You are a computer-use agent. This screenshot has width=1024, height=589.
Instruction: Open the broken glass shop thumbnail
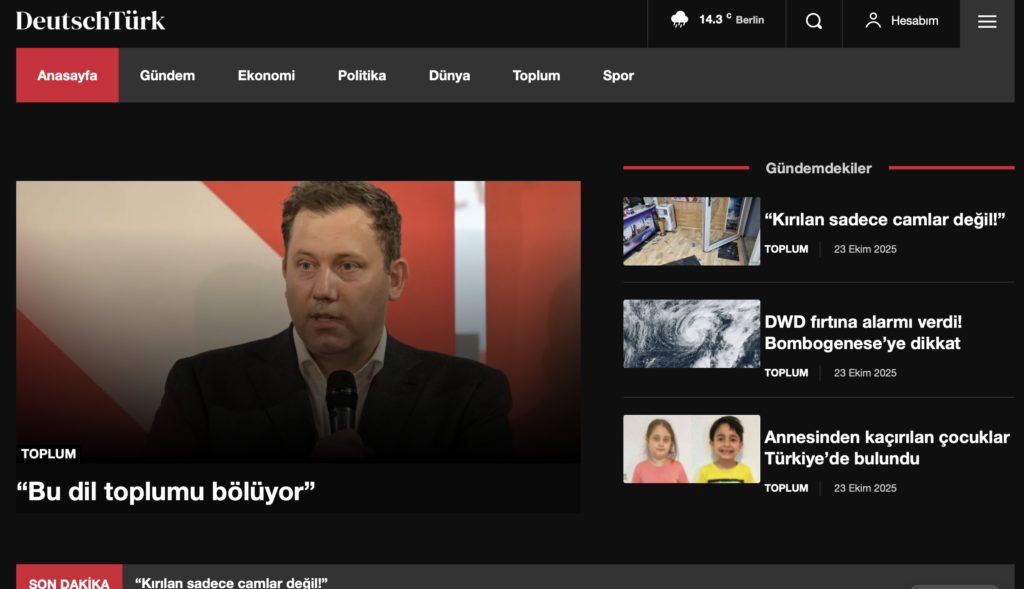691,231
